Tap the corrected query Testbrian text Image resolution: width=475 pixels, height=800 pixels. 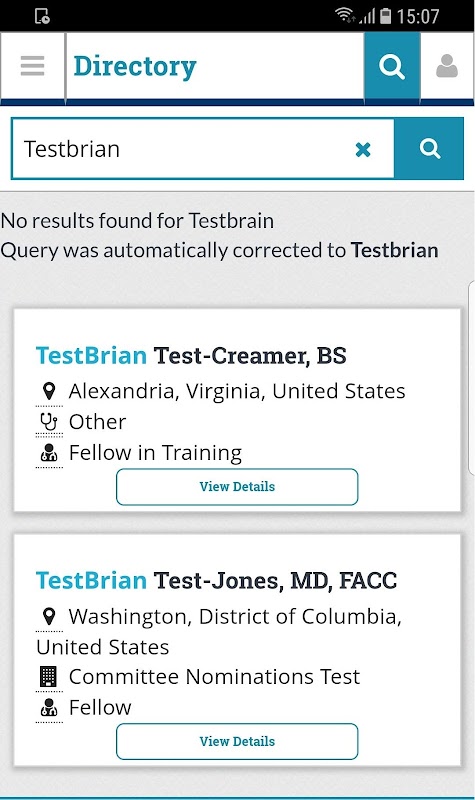coord(395,251)
